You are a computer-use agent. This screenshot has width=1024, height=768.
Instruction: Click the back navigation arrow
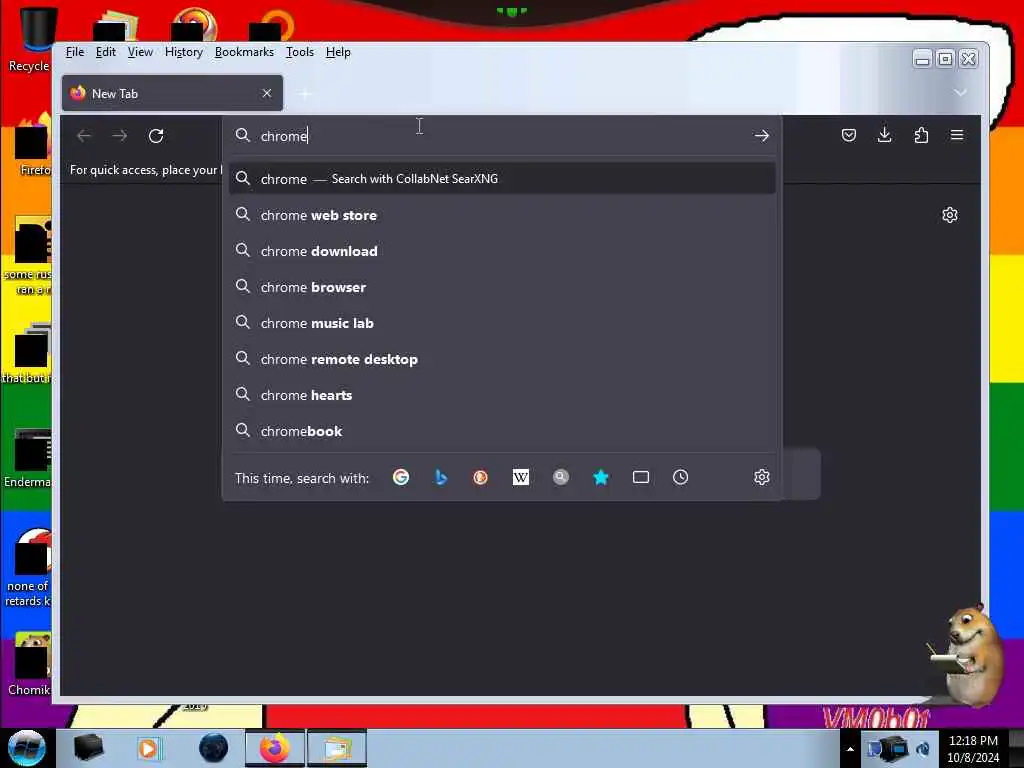pos(84,136)
